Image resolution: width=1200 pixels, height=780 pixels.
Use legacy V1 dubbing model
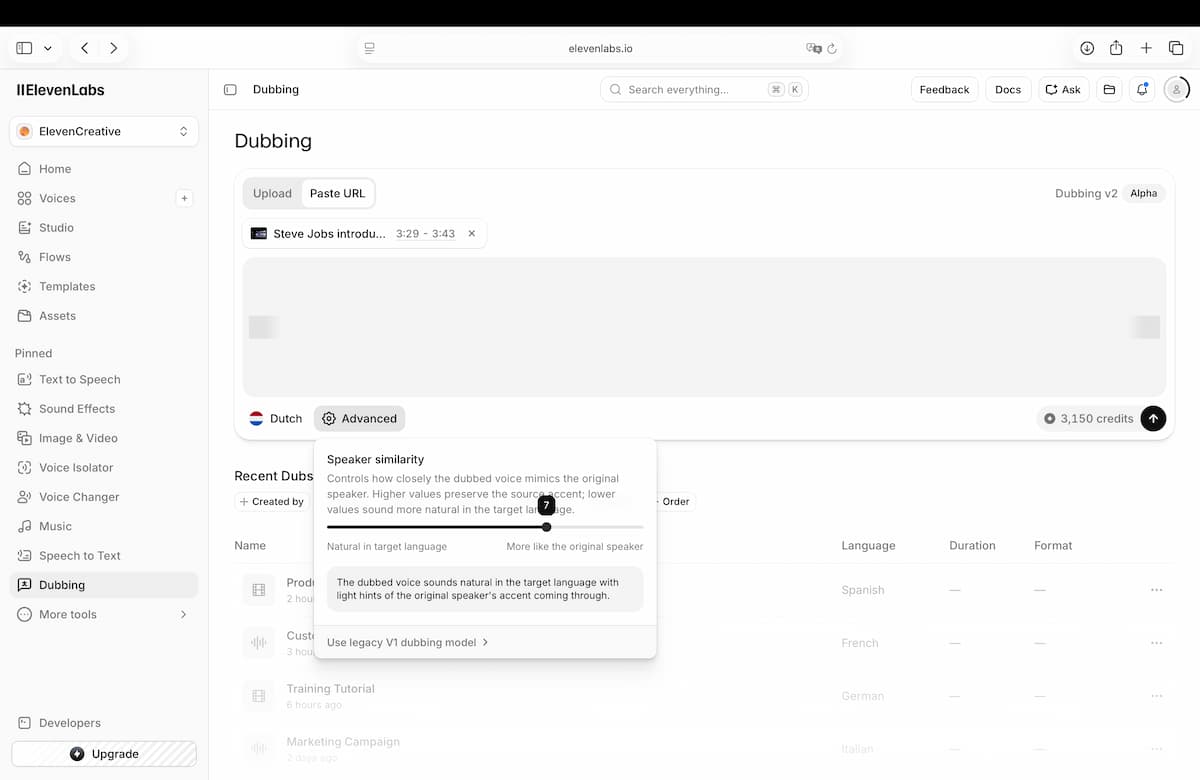point(408,642)
